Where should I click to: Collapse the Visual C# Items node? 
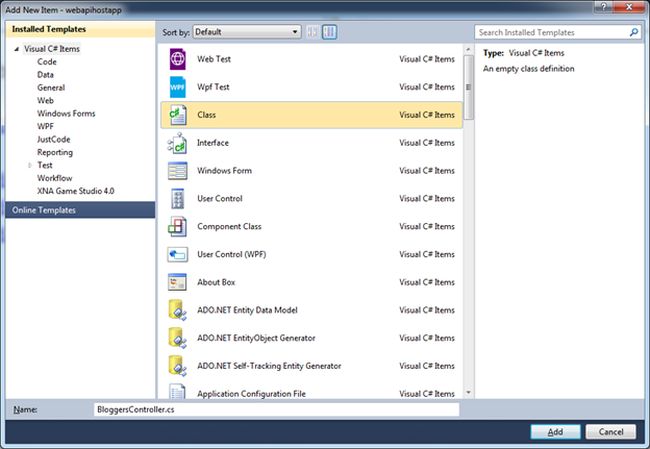coord(17,49)
